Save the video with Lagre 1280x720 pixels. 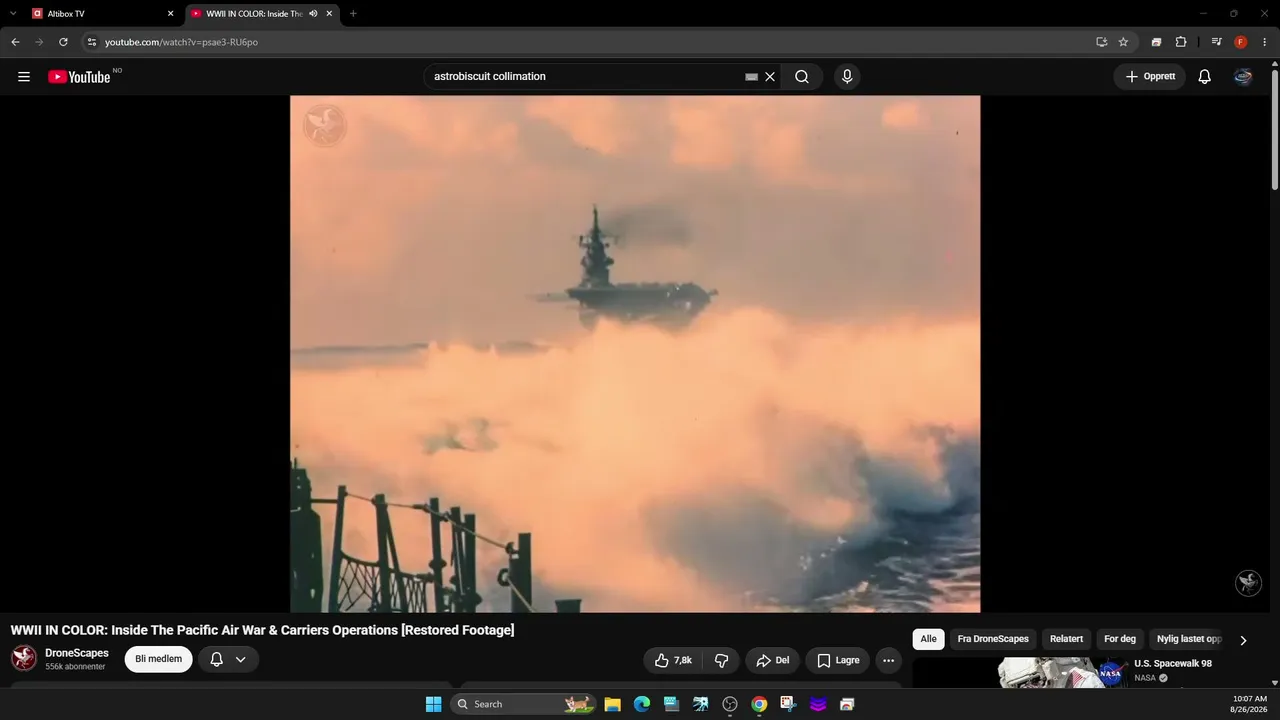838,660
